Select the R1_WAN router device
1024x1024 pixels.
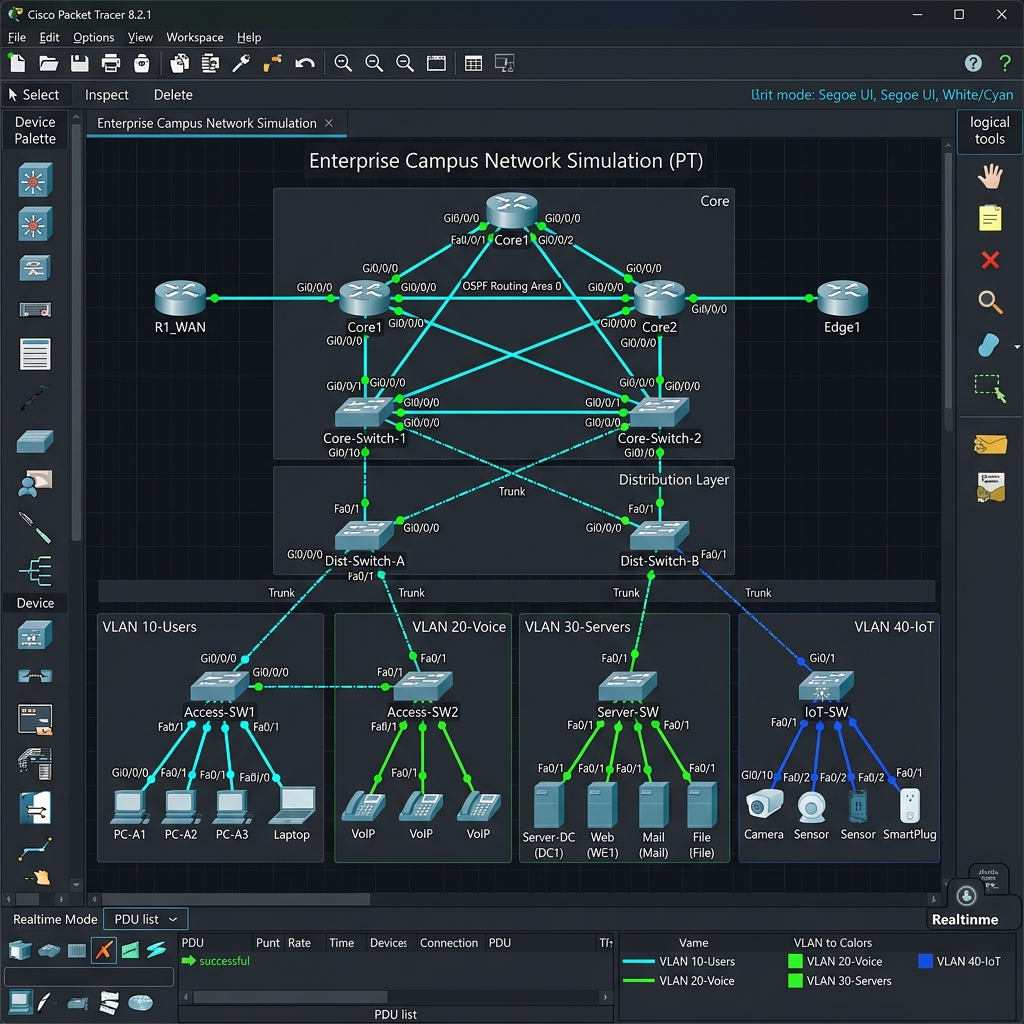click(x=180, y=298)
